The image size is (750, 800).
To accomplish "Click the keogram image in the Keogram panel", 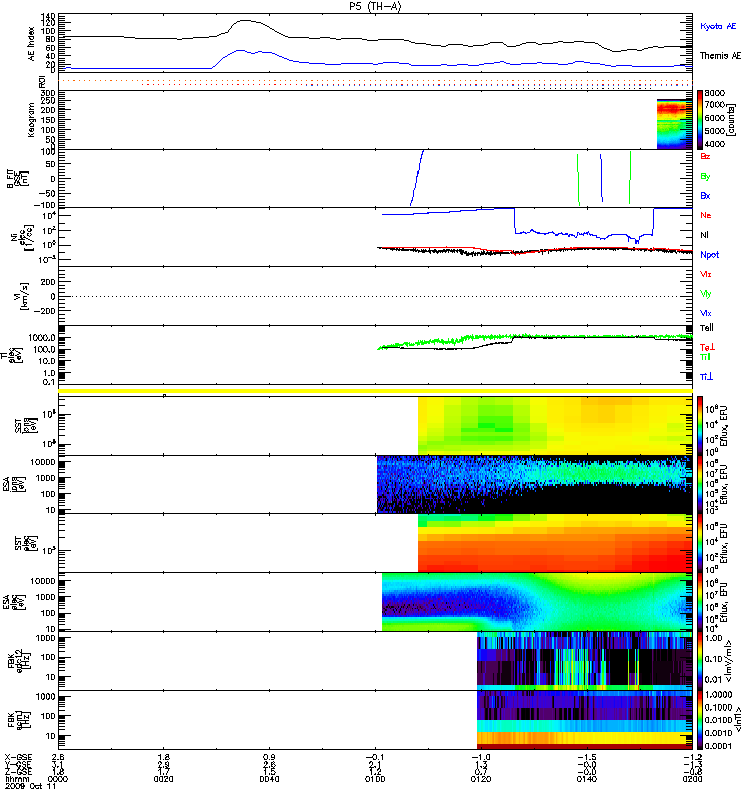I will (674, 124).
